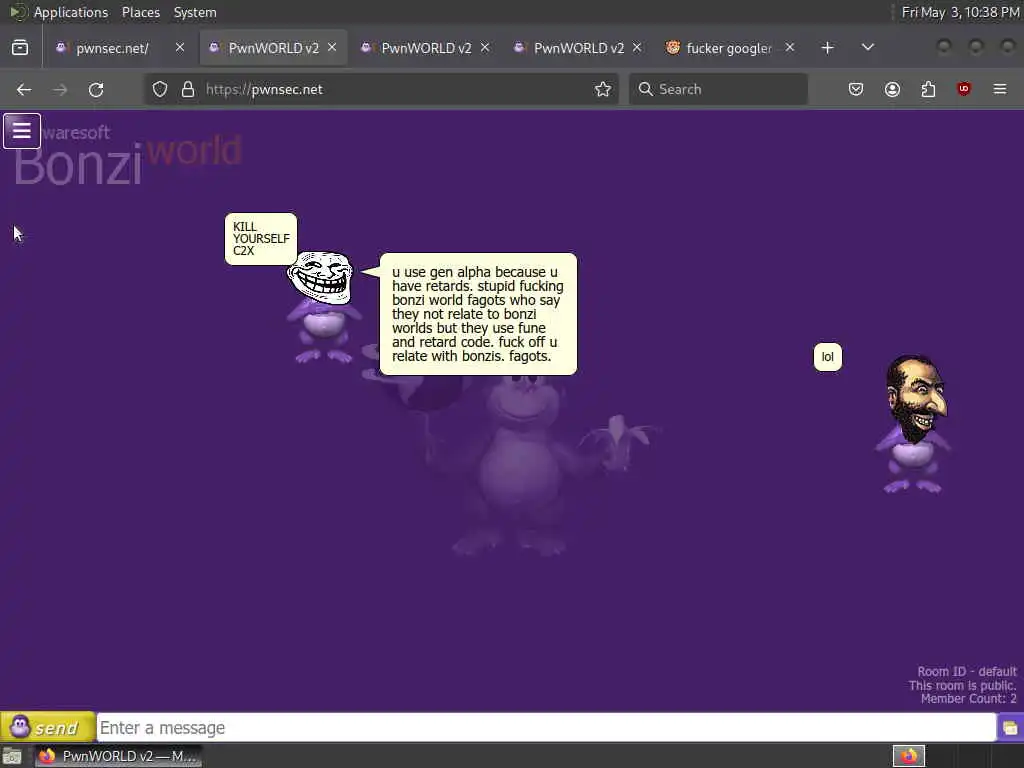Click the bearded face Bonzi character

coord(913,423)
